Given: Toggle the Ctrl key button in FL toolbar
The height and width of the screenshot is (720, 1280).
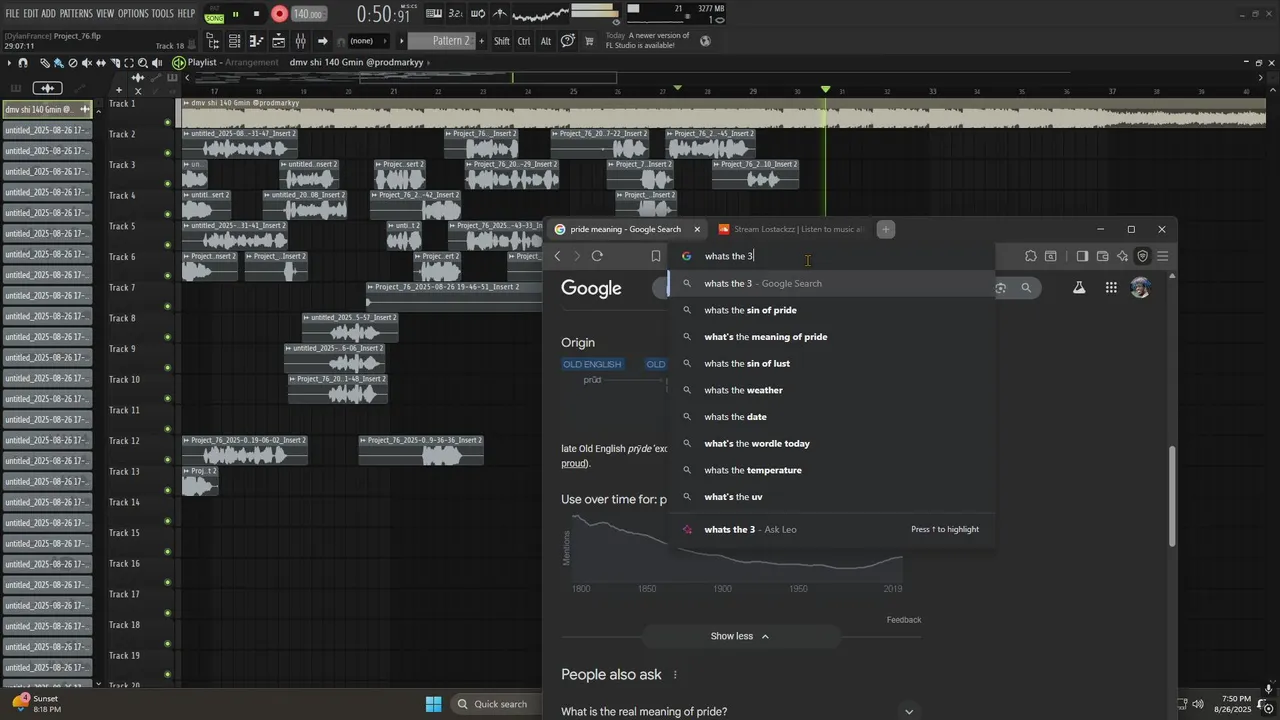Looking at the screenshot, I should click(524, 41).
